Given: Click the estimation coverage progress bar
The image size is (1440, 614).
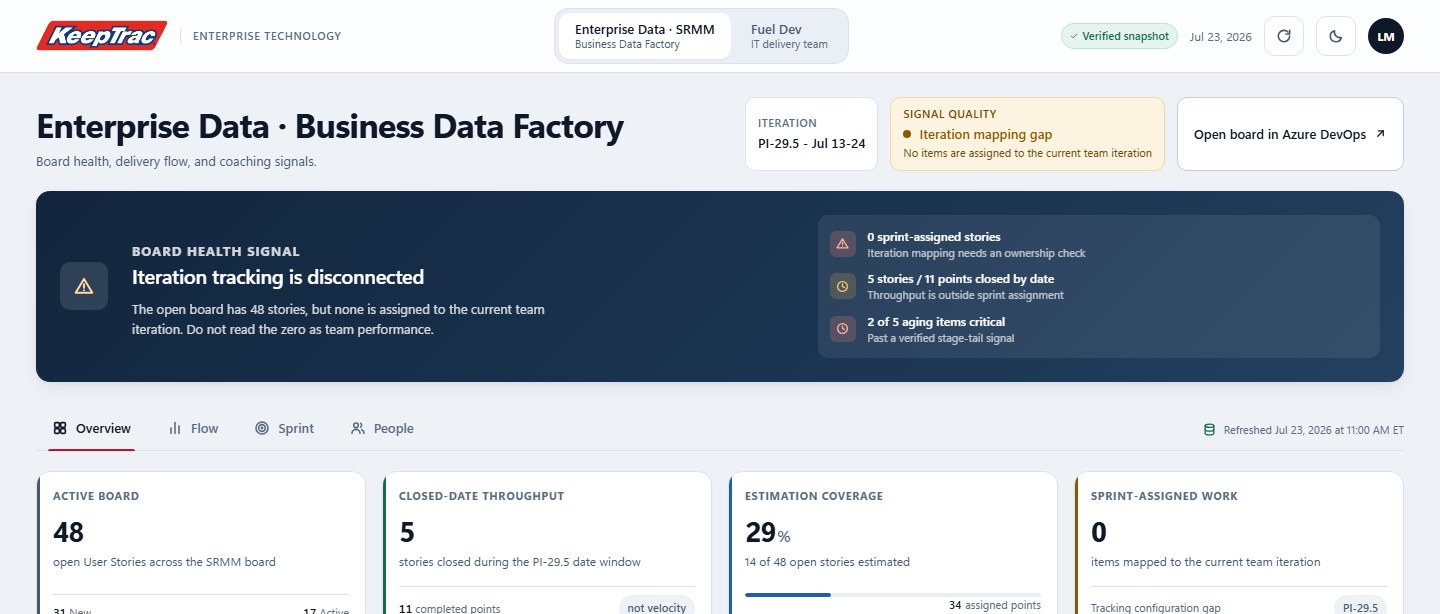Looking at the screenshot, I should click(x=893, y=595).
